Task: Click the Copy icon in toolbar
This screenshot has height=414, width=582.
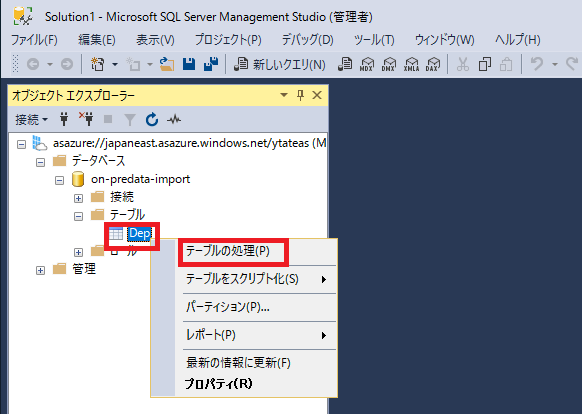Action: point(484,65)
